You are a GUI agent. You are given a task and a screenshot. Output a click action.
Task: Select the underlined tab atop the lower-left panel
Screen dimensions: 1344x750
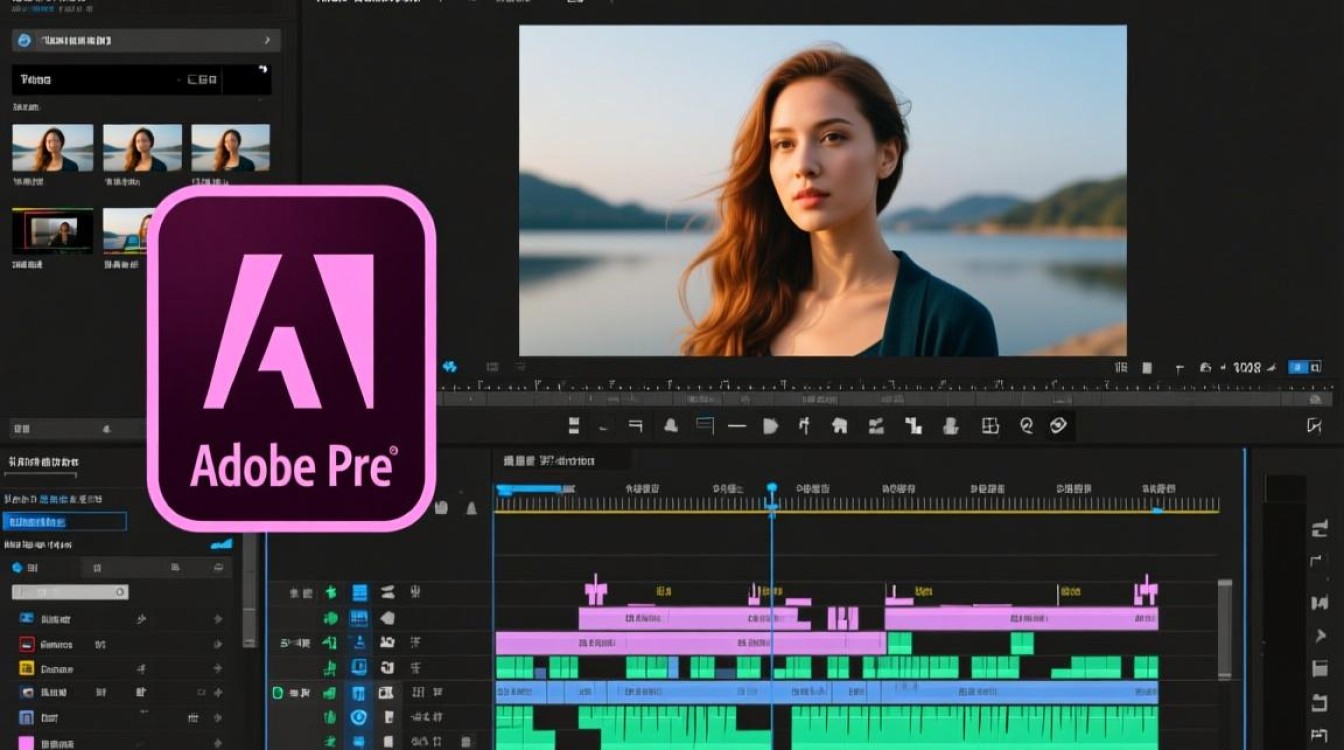coord(42,464)
